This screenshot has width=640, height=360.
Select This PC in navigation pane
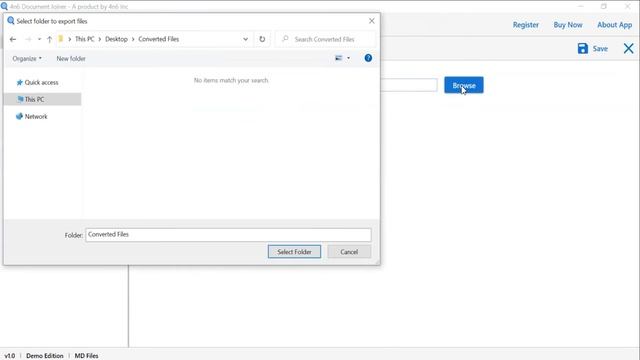[x=42, y=99]
